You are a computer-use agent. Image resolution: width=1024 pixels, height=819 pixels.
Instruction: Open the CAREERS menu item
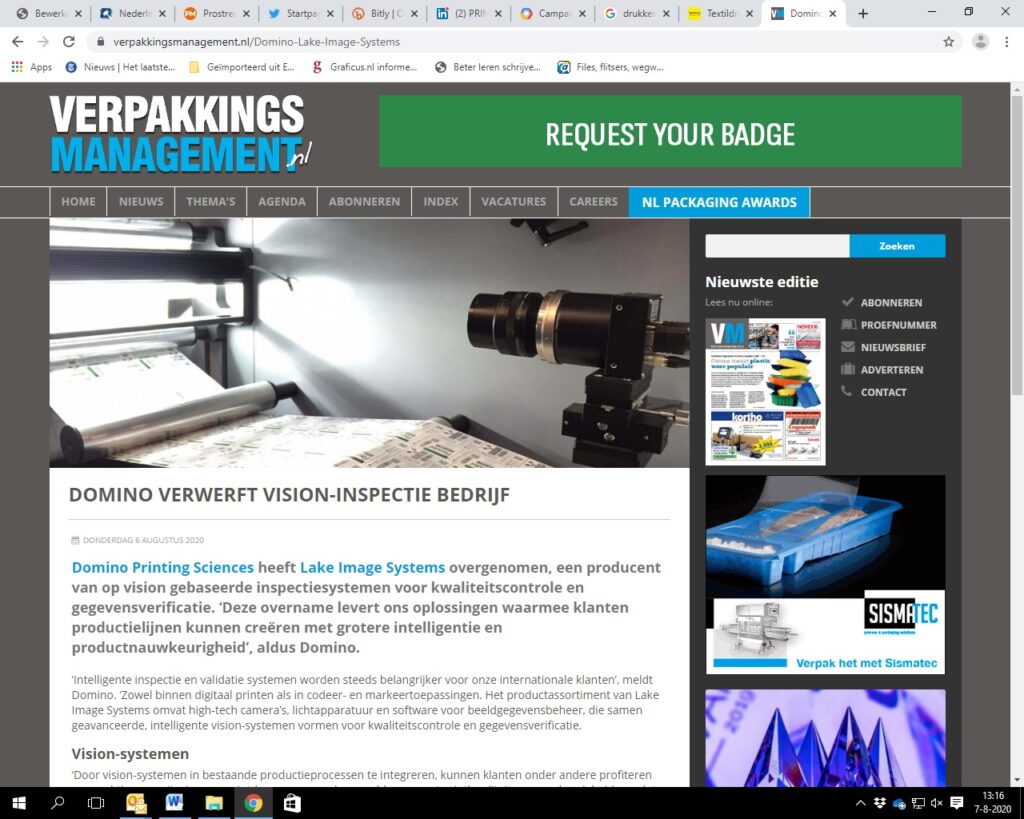click(x=593, y=202)
